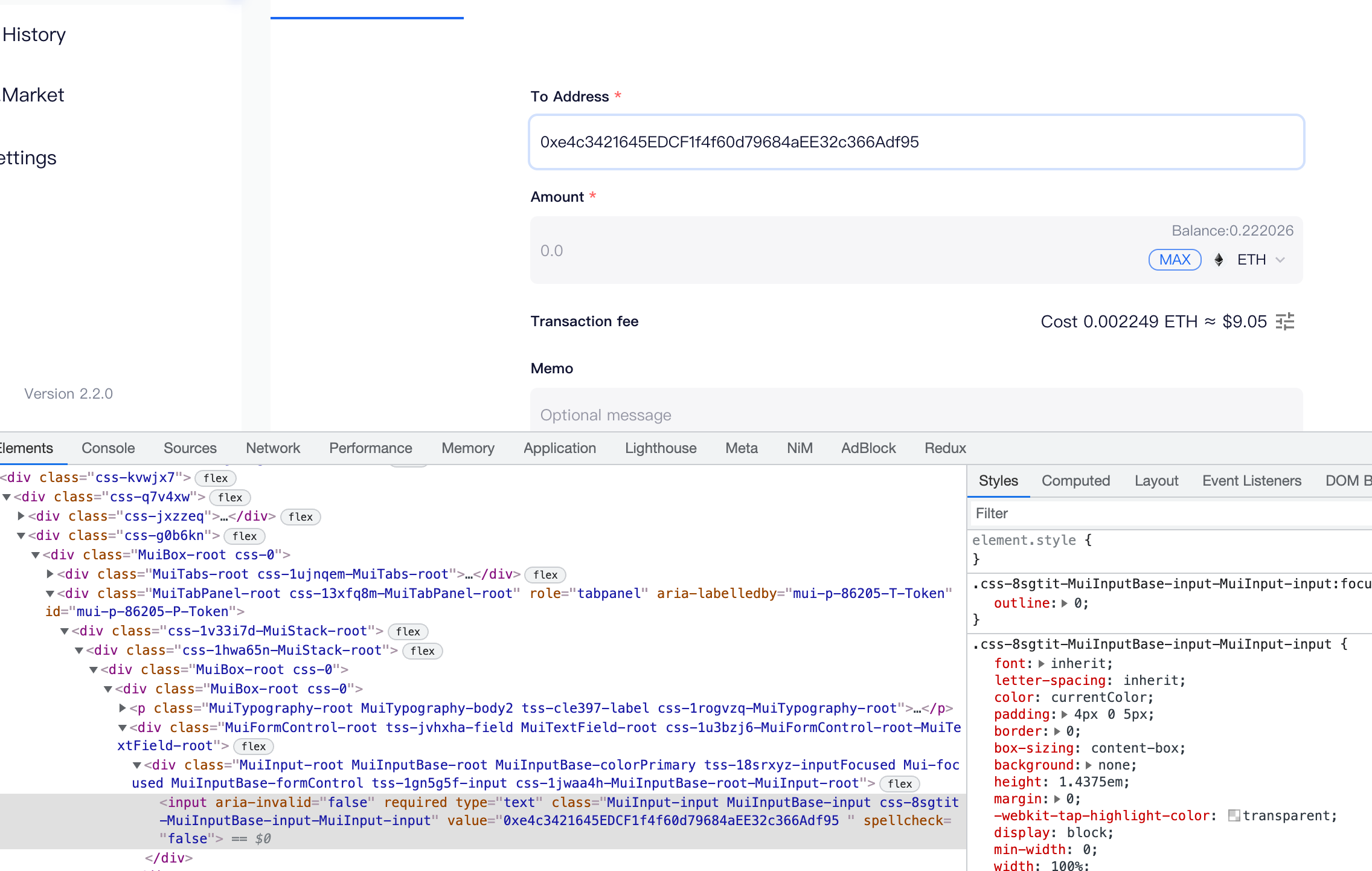Screen dimensions: 1372x871
Task: Collapse the MuiTabPanel-root div node
Action: pyautogui.click(x=50, y=594)
